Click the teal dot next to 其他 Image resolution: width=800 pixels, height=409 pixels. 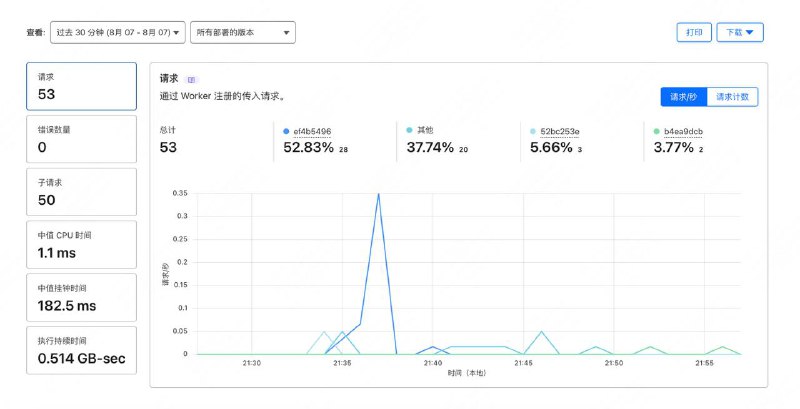click(410, 131)
